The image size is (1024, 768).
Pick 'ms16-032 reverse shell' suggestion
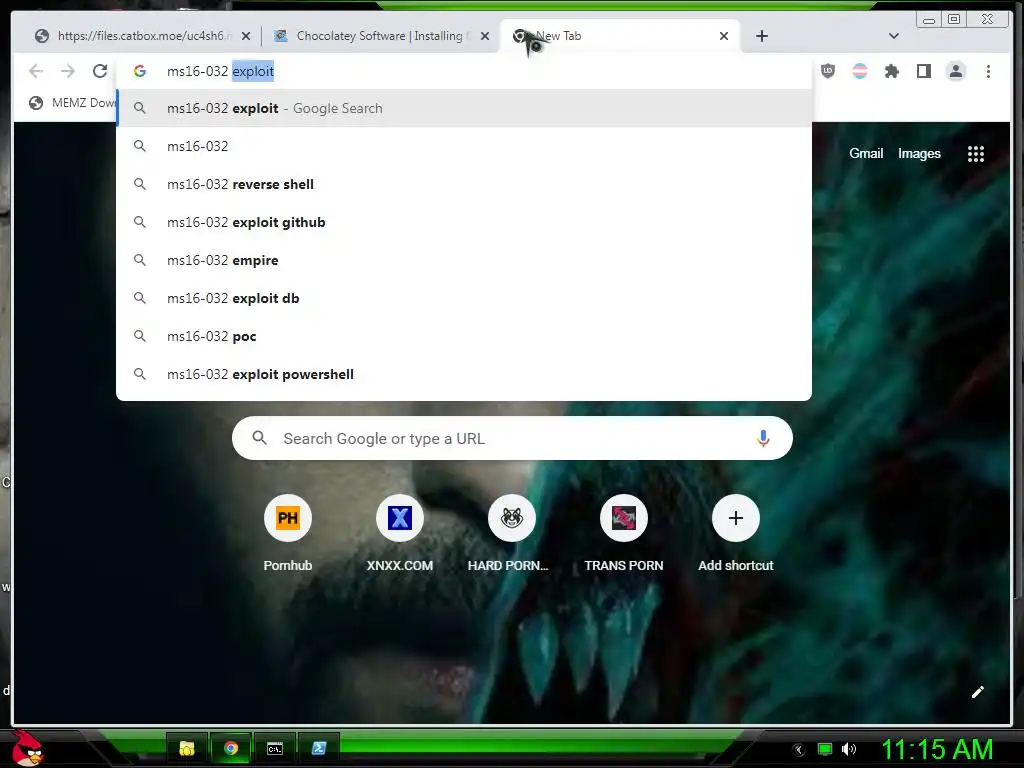tap(464, 184)
